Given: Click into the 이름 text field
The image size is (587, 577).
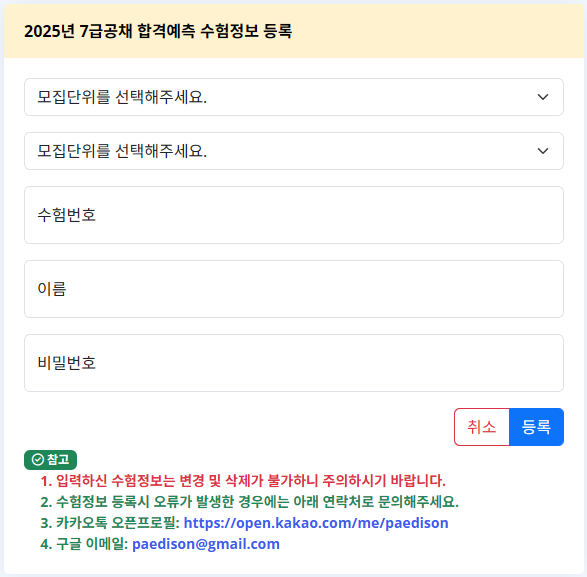Looking at the screenshot, I should tap(294, 289).
